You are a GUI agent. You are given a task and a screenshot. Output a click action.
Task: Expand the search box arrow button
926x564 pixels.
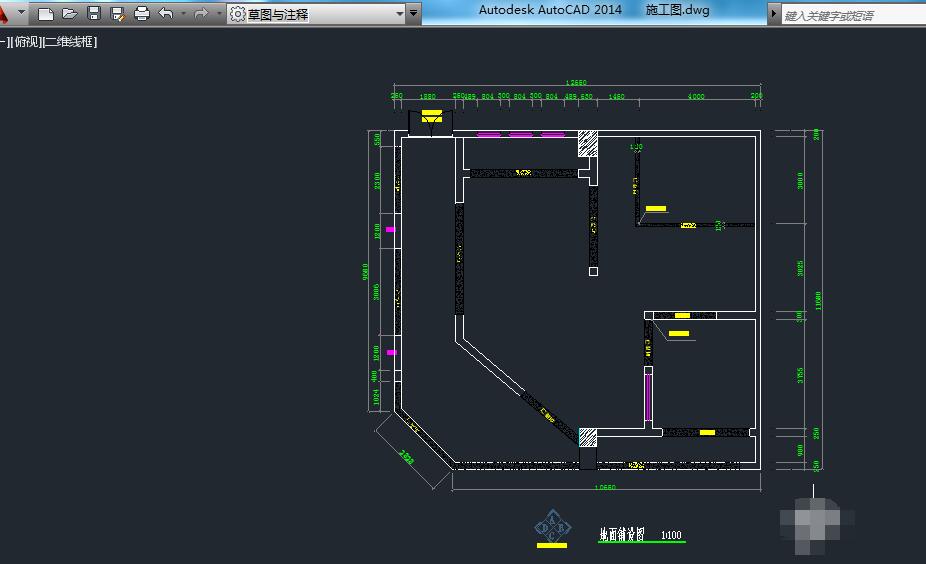point(774,14)
